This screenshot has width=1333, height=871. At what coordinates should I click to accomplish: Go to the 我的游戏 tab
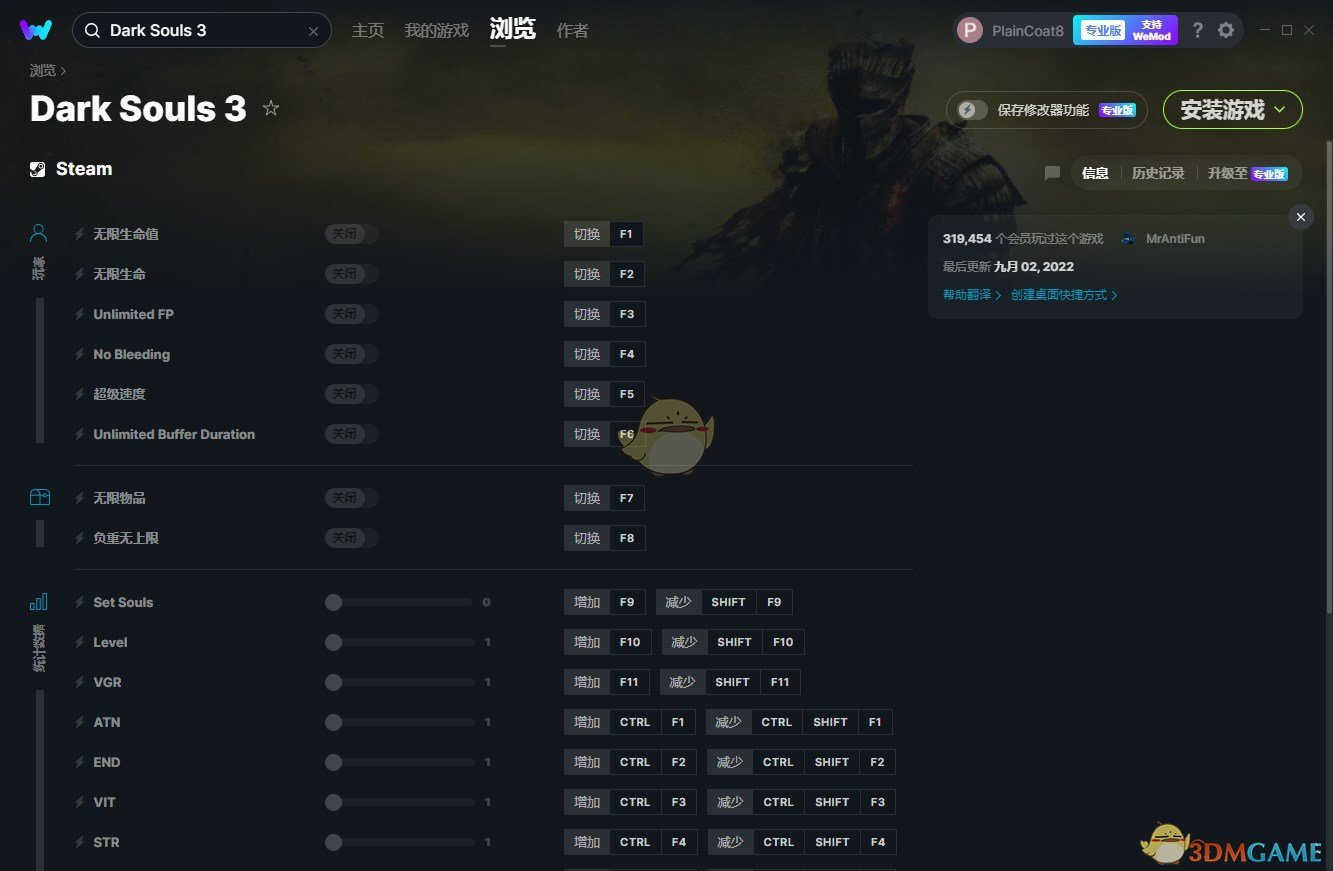(x=436, y=31)
